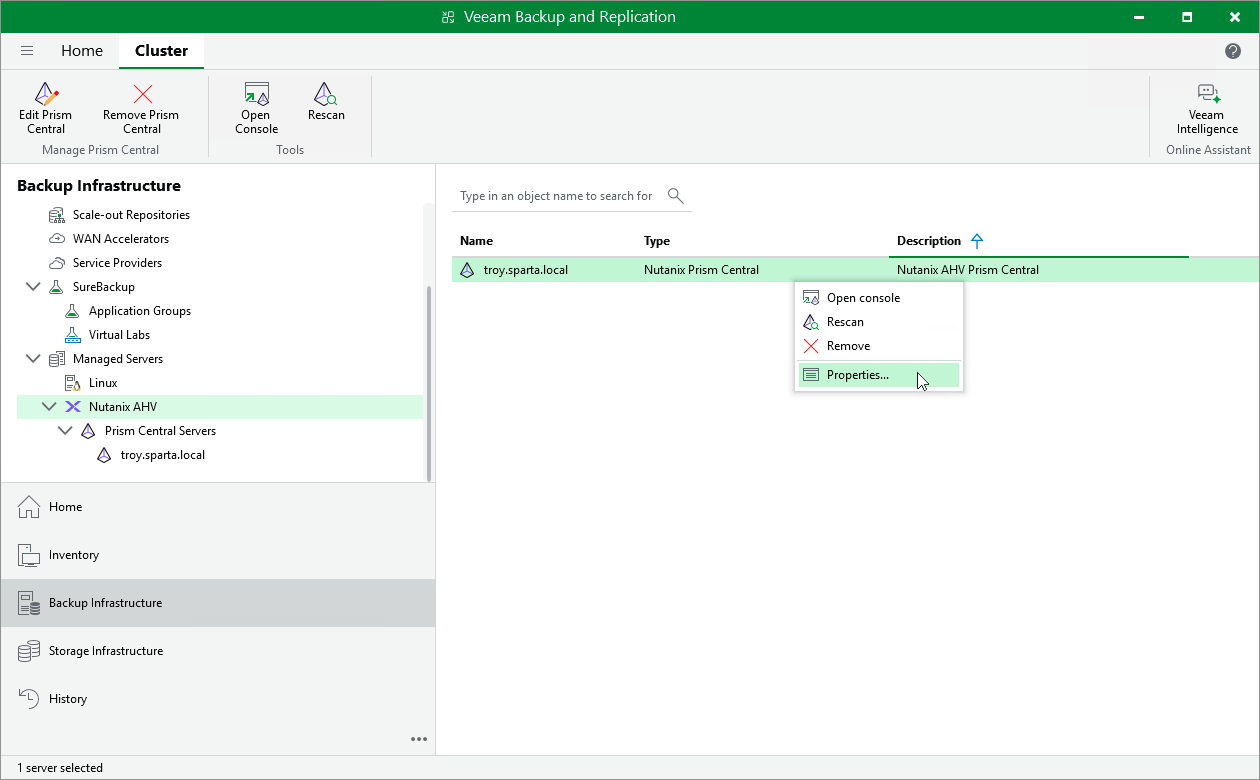Select Linux under Managed Servers

point(103,383)
